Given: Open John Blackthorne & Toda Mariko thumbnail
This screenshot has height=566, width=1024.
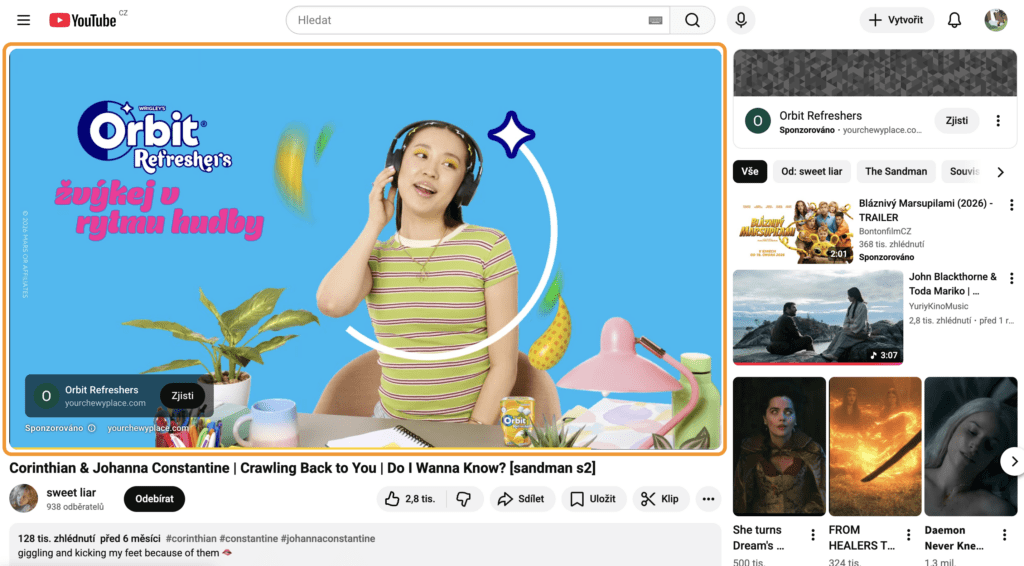Looking at the screenshot, I should 817,317.
